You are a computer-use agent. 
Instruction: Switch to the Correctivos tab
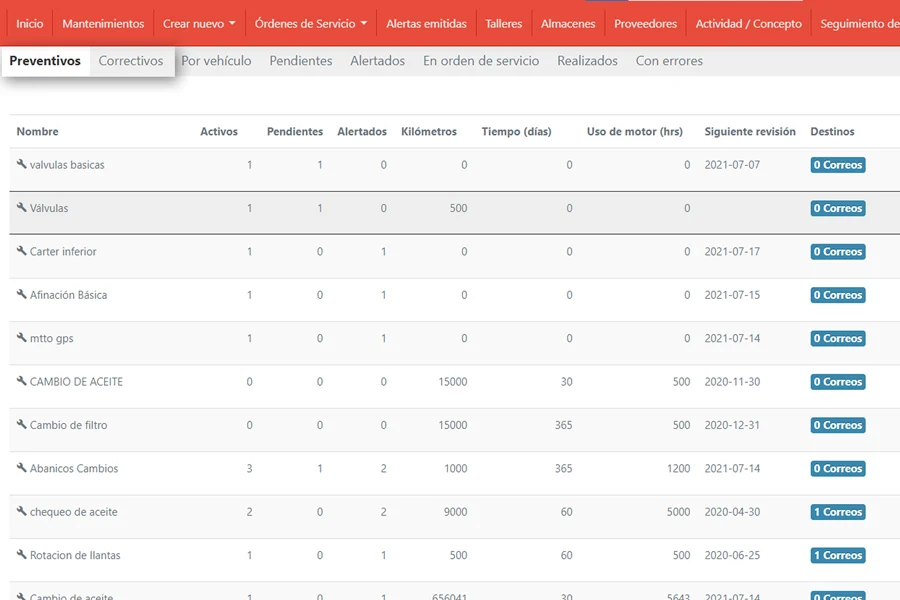point(131,61)
